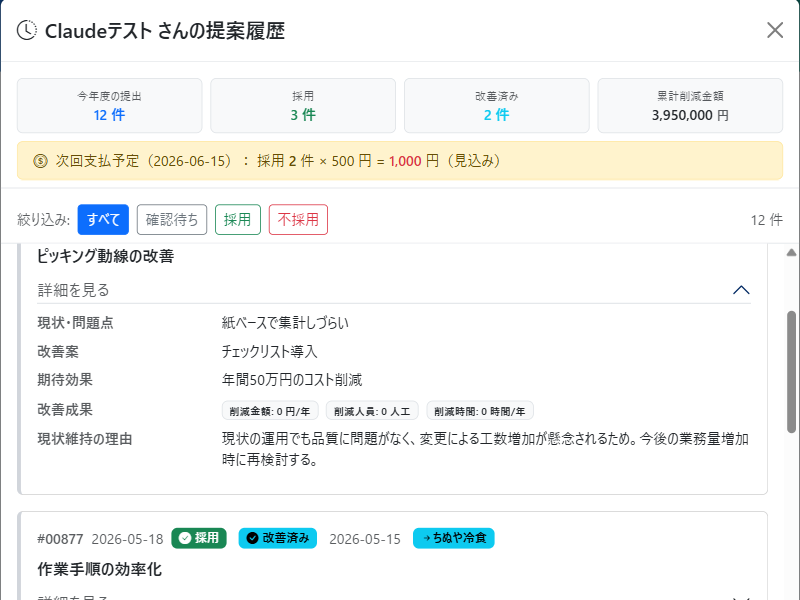The width and height of the screenshot is (800, 600).
Task: Click the coin icon in the 次回支払予定 banner
Action: [40, 161]
